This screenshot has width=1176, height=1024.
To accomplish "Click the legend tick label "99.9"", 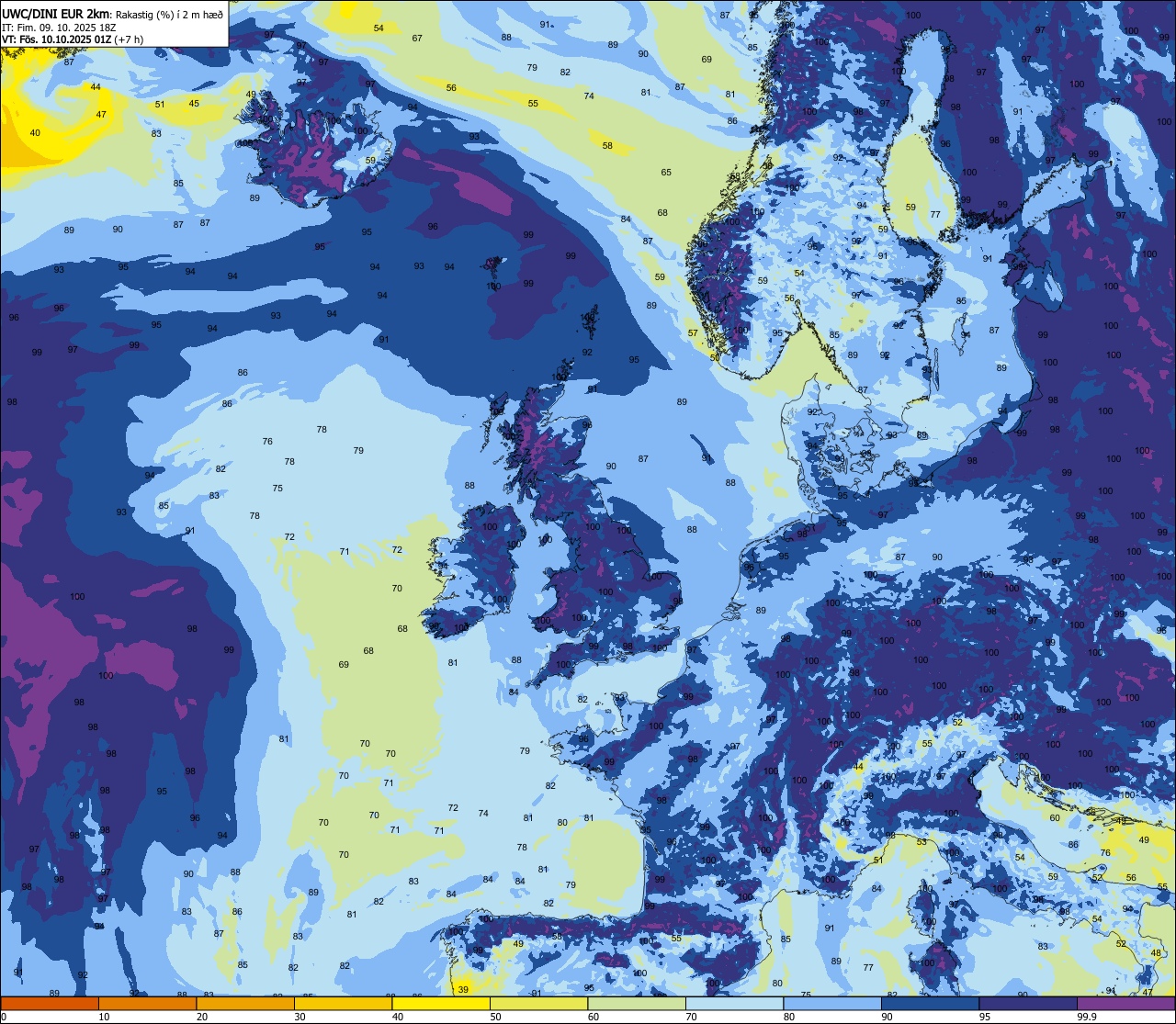I will point(1087,1017).
